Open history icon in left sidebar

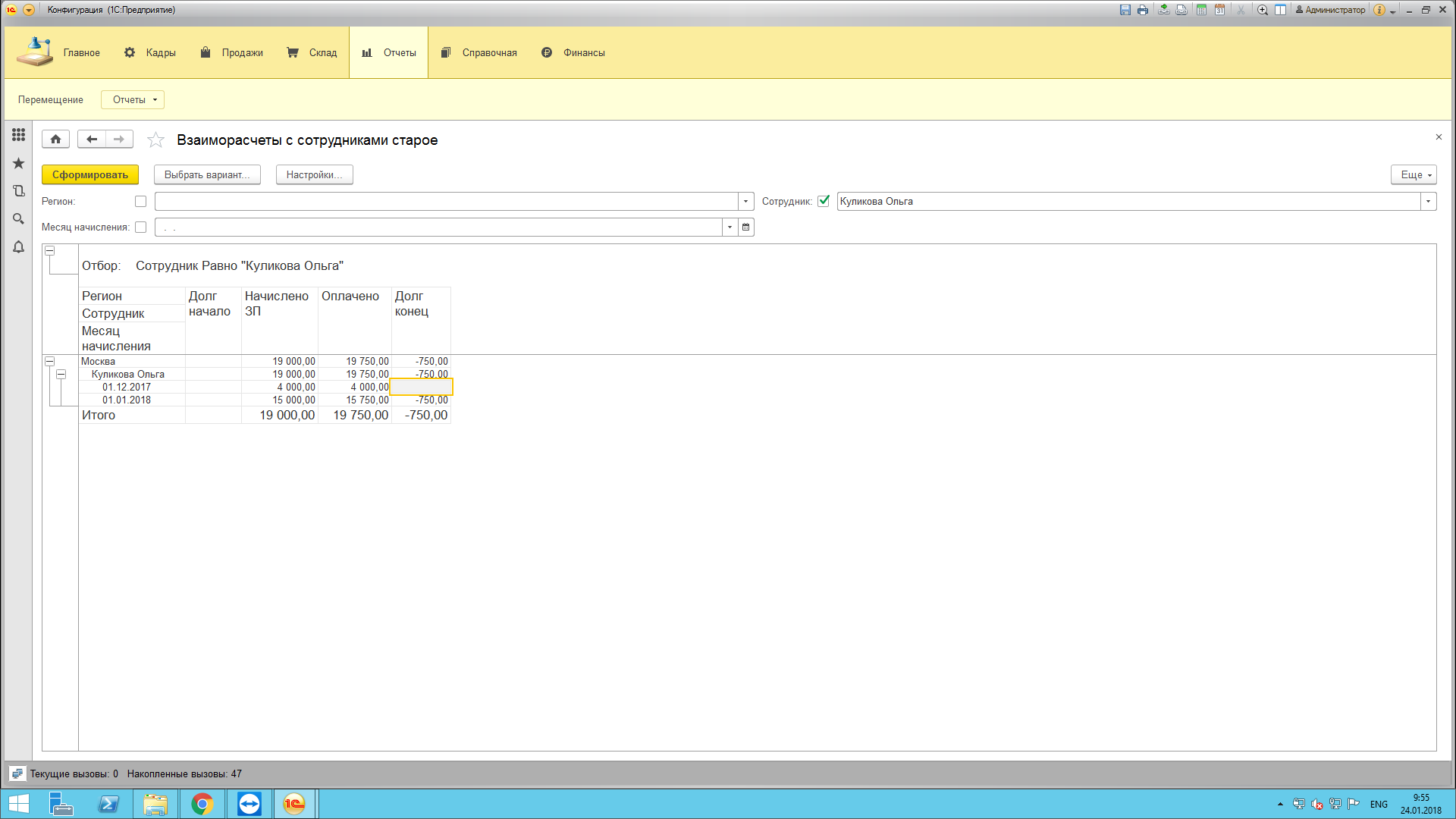click(18, 191)
